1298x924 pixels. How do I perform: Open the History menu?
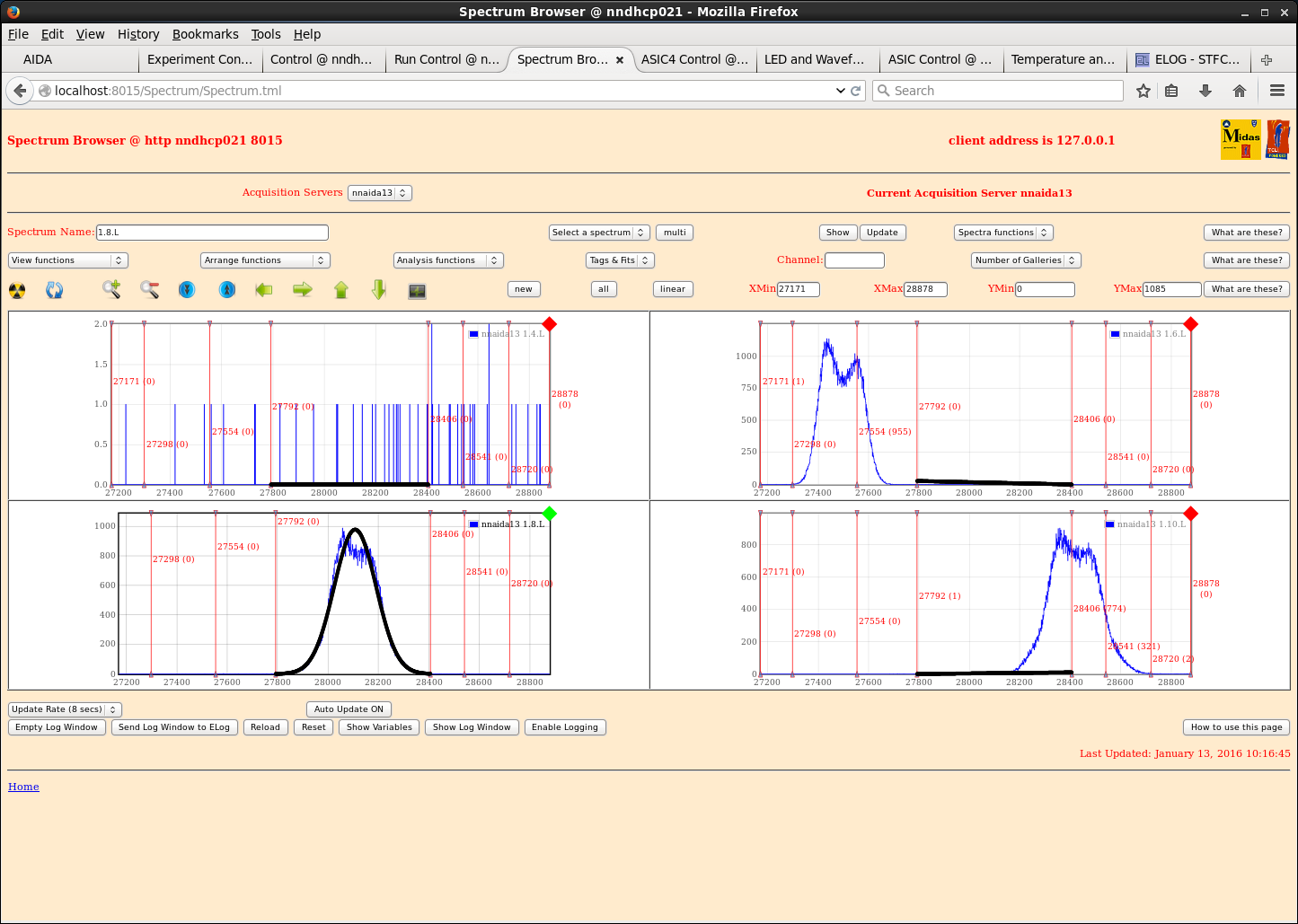[x=138, y=34]
